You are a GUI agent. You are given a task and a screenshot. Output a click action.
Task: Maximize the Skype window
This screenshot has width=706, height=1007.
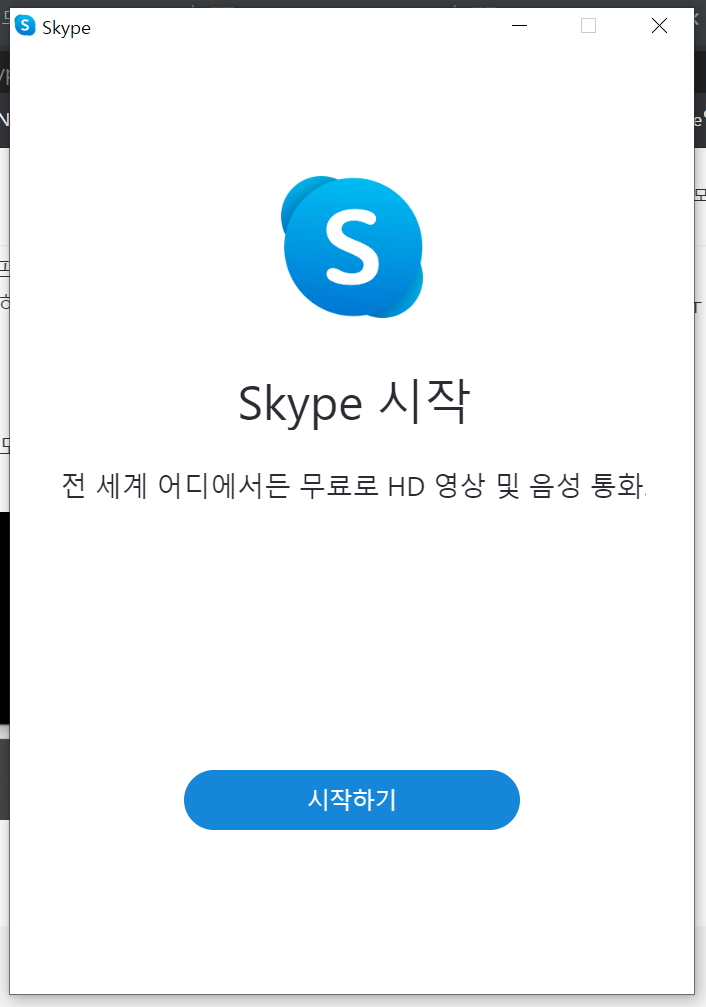[588, 26]
